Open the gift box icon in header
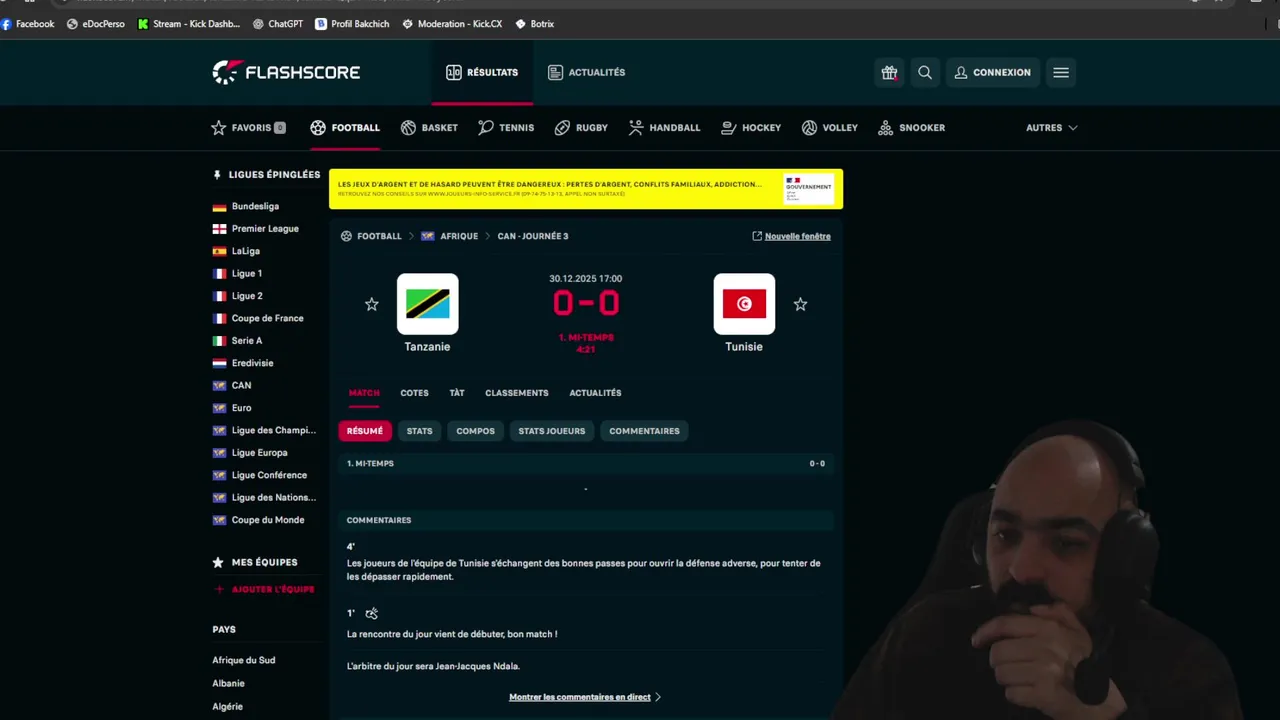This screenshot has height=720, width=1280. tap(889, 72)
